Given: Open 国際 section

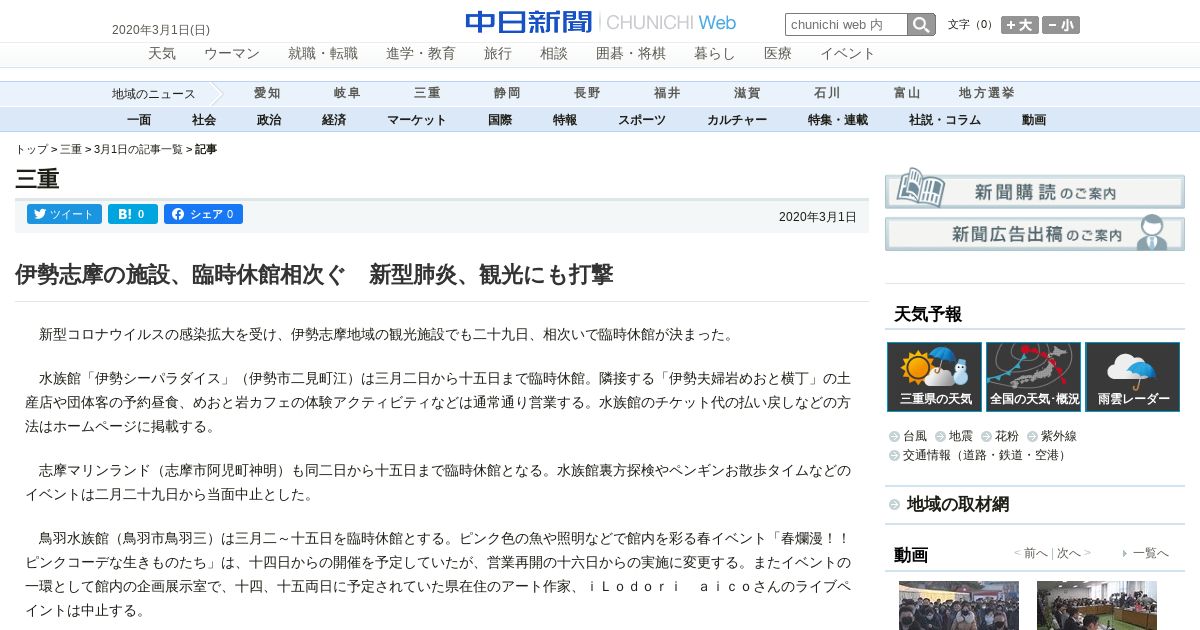Looking at the screenshot, I should tap(500, 120).
